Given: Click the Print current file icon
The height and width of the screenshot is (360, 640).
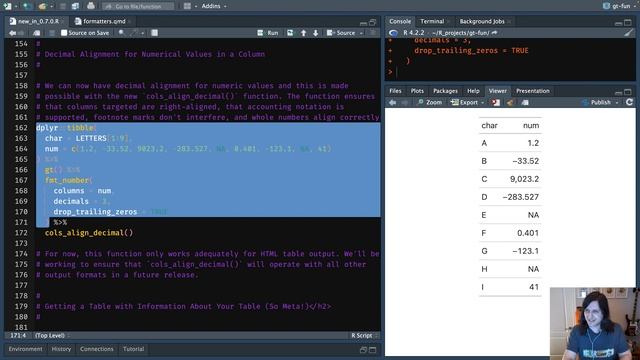Looking at the screenshot, I should [x=91, y=6].
